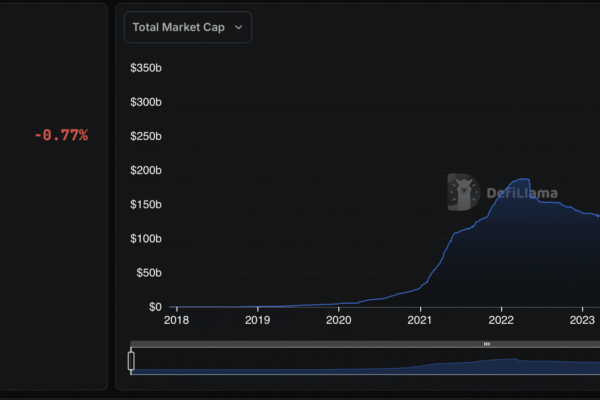Select the 2020 x-axis label
The width and height of the screenshot is (600, 400).
coord(339,320)
